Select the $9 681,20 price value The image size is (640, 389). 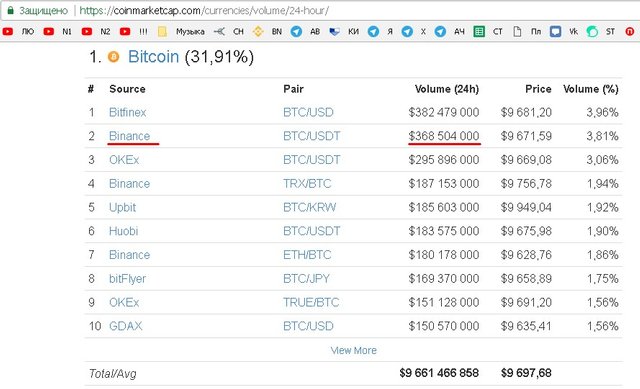[x=526, y=112]
